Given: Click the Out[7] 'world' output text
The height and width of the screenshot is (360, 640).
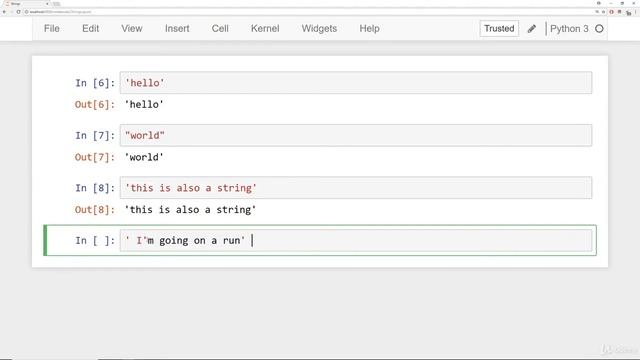Looking at the screenshot, I should tap(144, 157).
